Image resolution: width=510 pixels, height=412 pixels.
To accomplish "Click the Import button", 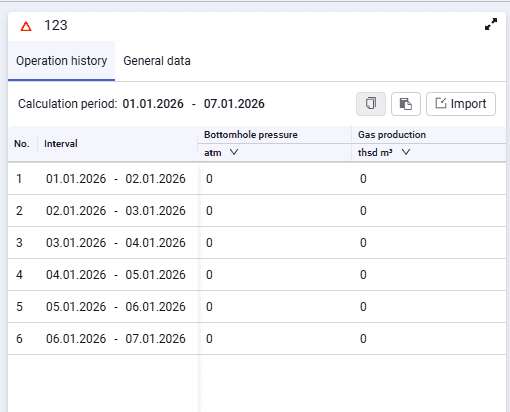I will [x=461, y=104].
